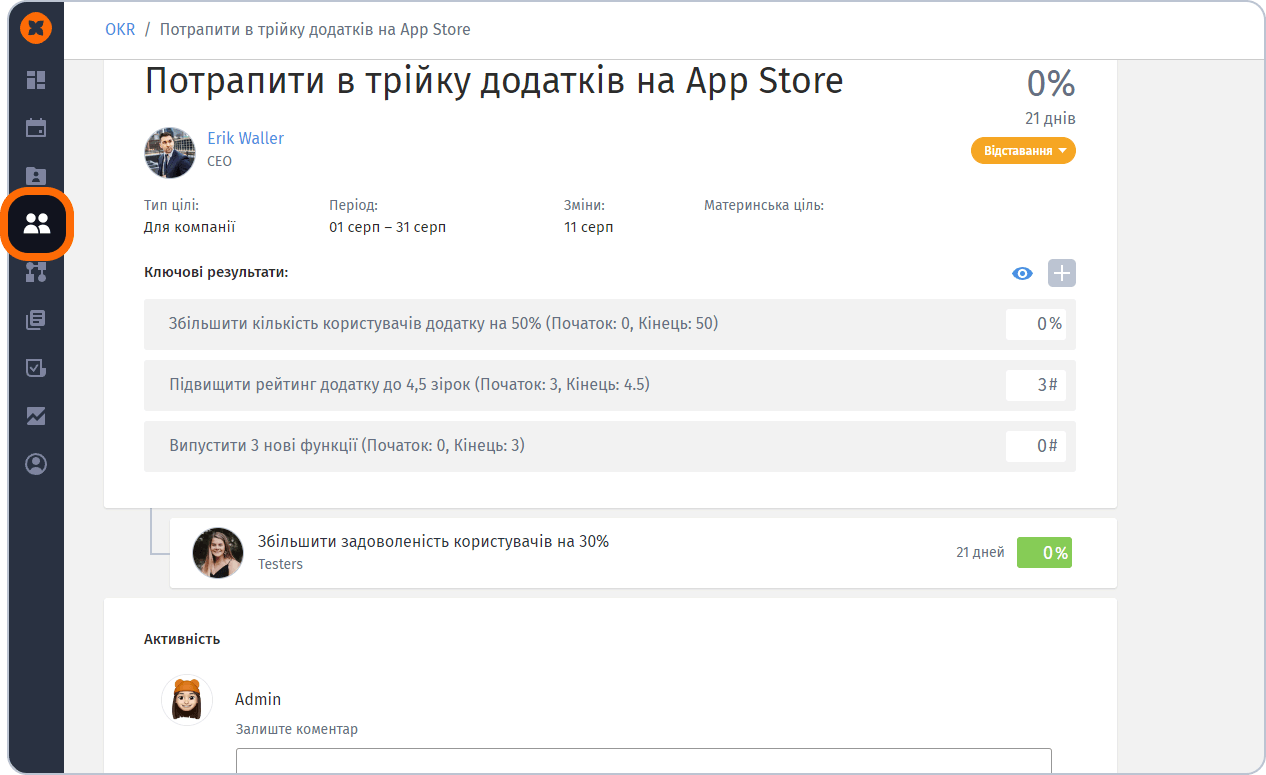Click the value field for user growth key result
The height and width of the screenshot is (775, 1266).
tap(1035, 324)
